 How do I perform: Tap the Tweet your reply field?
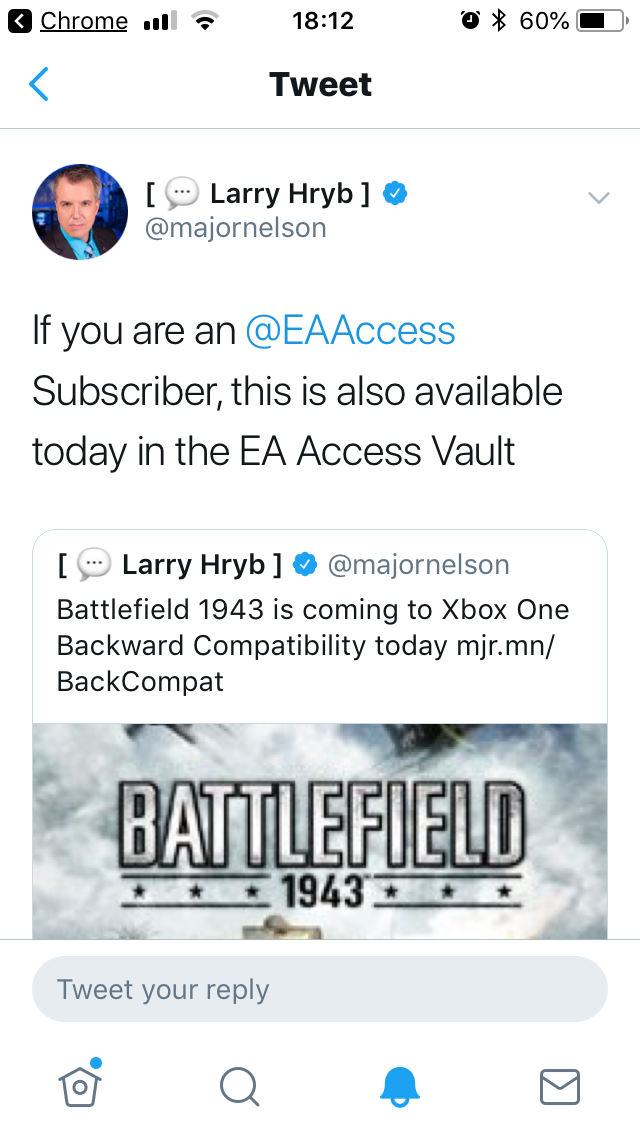pyautogui.click(x=320, y=990)
